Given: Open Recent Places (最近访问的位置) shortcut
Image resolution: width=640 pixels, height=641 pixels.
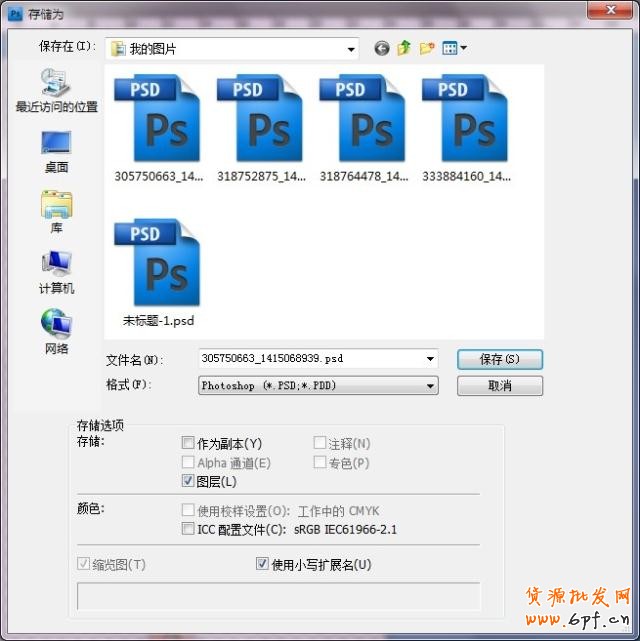Looking at the screenshot, I should point(56,90).
